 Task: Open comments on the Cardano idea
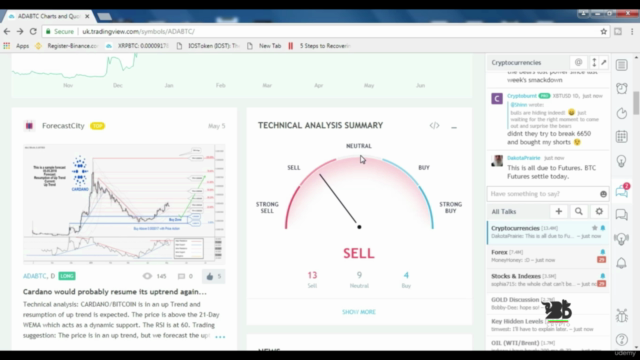[185, 276]
